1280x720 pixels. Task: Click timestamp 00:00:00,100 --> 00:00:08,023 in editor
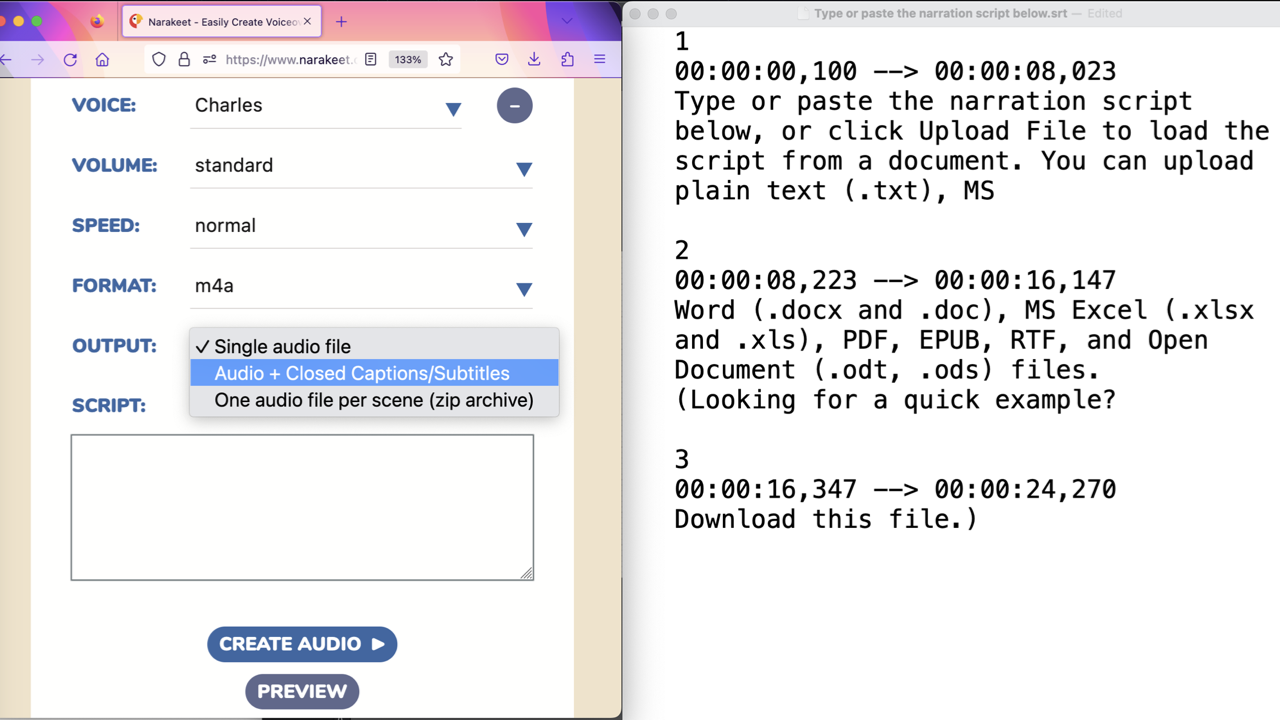tap(895, 72)
